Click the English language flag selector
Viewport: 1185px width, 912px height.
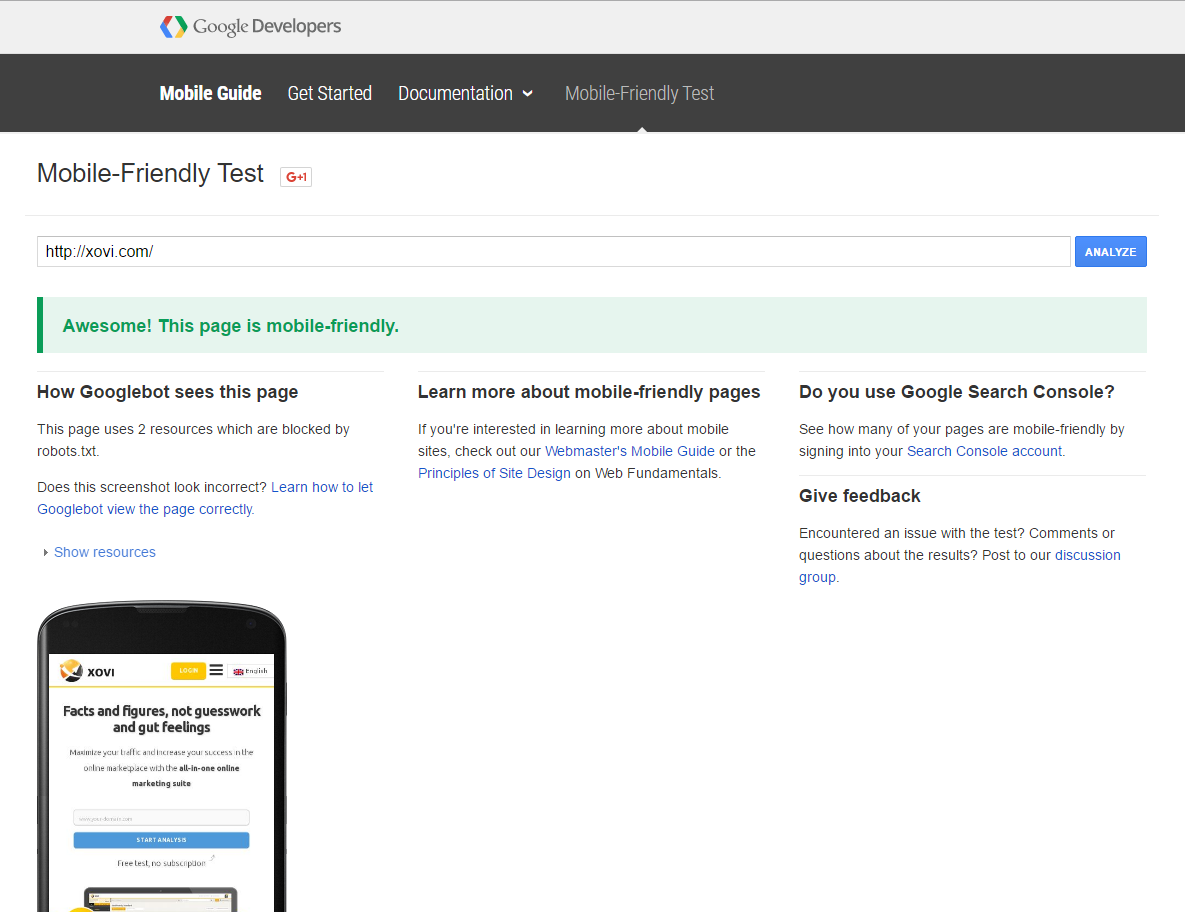(x=250, y=671)
